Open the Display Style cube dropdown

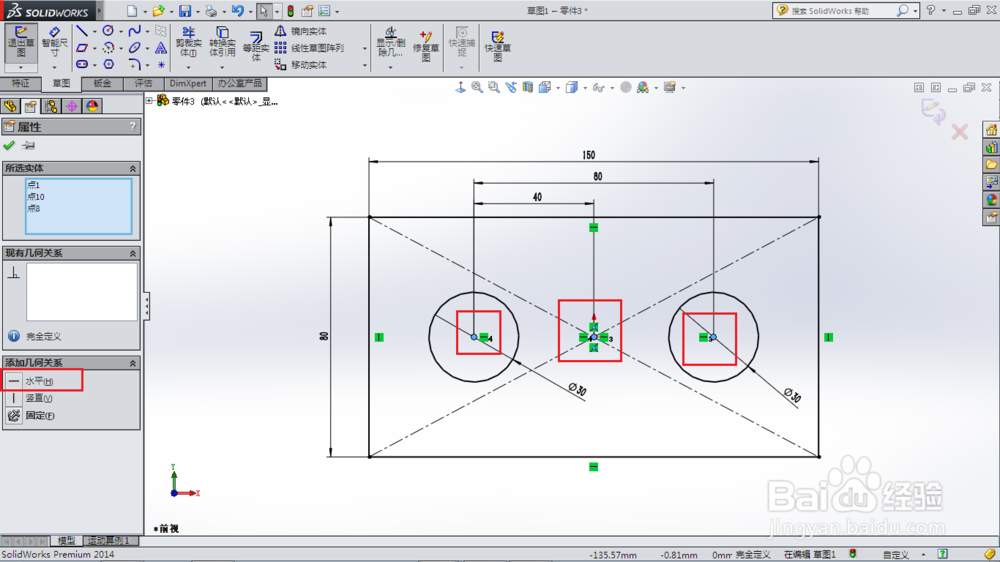click(x=585, y=88)
